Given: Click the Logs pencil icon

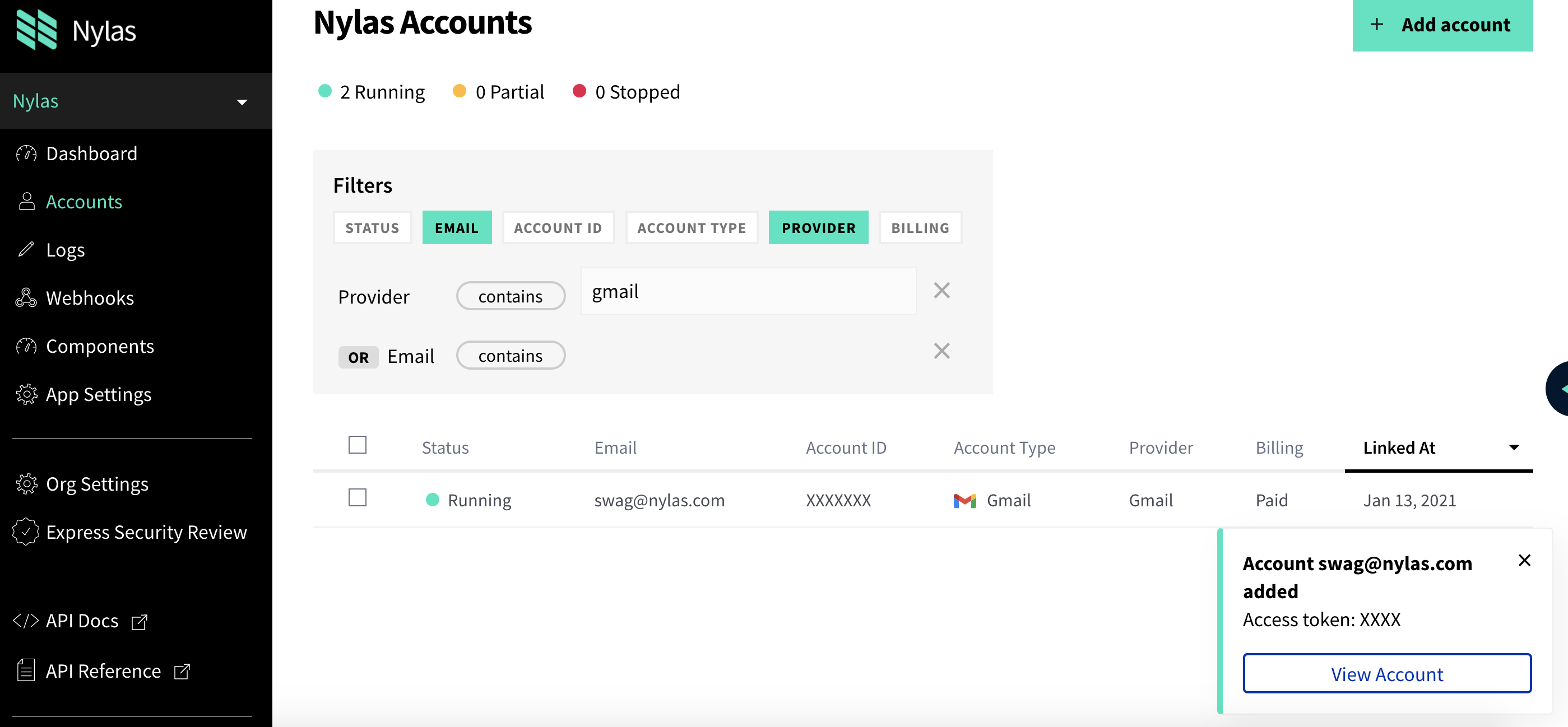Looking at the screenshot, I should point(26,249).
